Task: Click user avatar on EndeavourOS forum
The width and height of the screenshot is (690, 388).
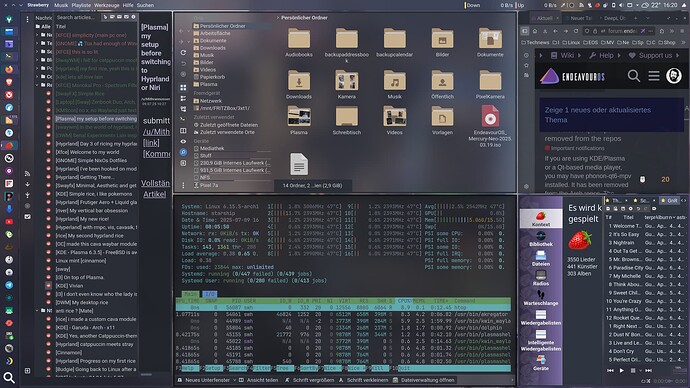Action: 674,76
